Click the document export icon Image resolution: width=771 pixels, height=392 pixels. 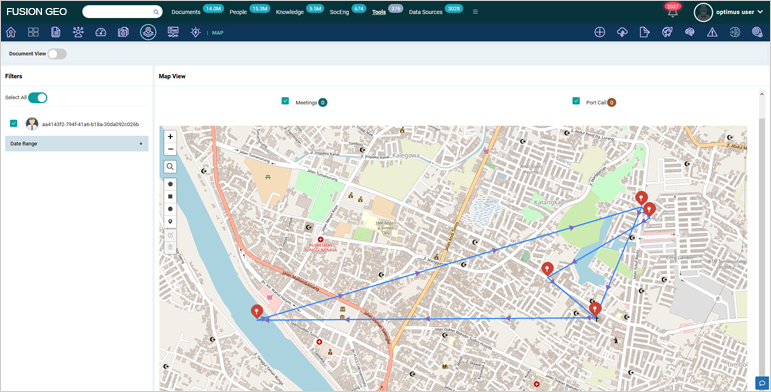tap(644, 32)
